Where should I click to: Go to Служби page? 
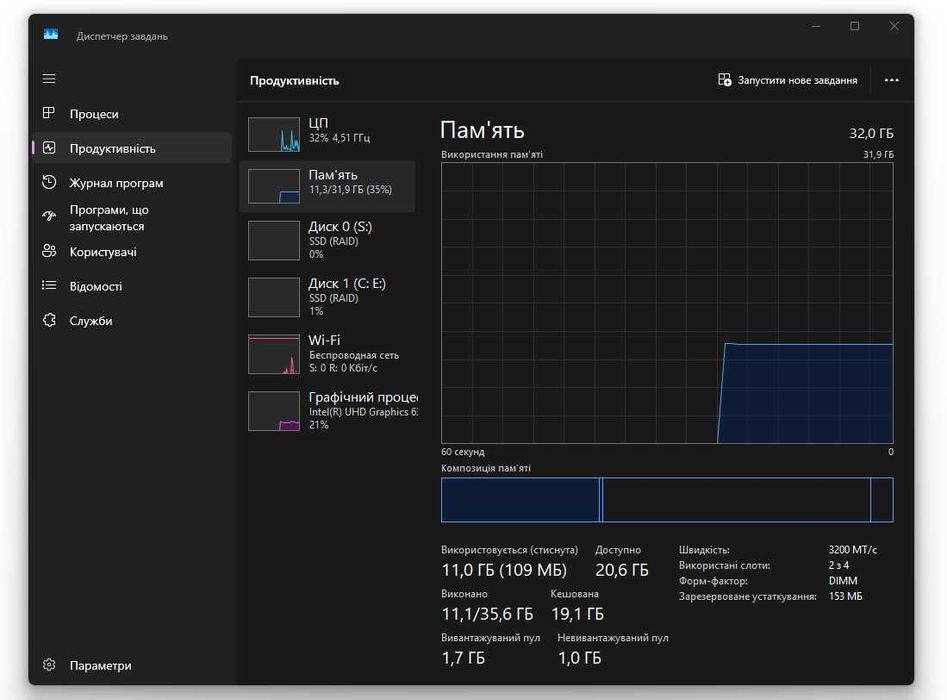(132, 320)
